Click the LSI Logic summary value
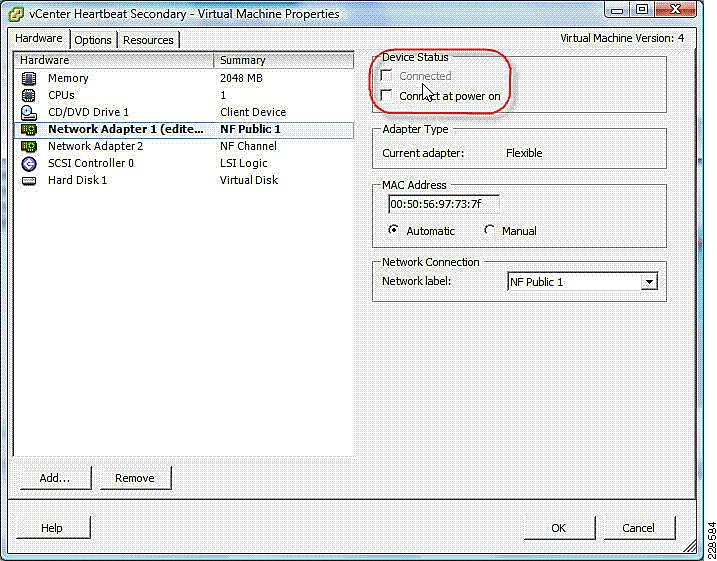This screenshot has width=717, height=561. (244, 163)
